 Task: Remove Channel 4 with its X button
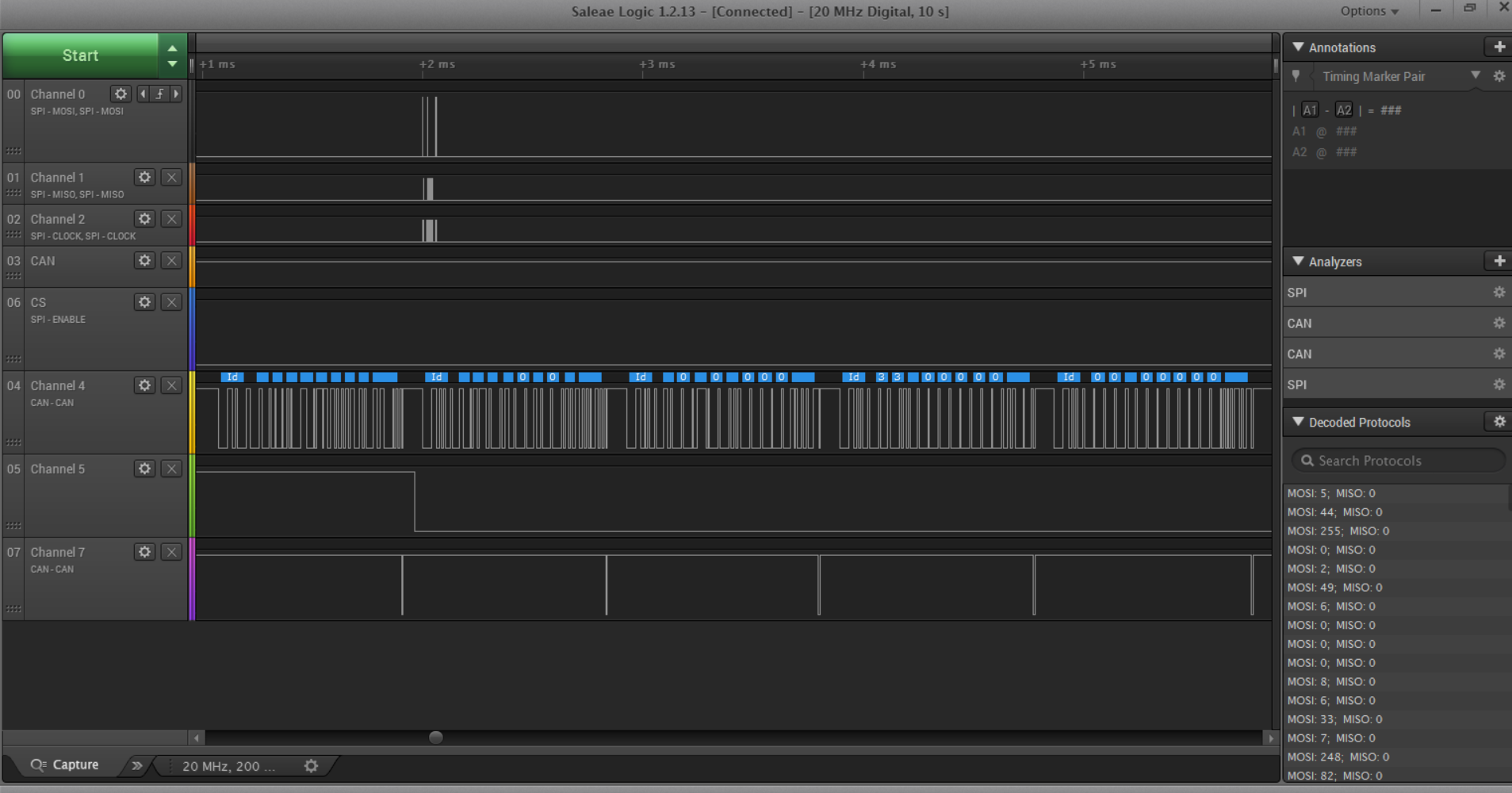pyautogui.click(x=171, y=385)
